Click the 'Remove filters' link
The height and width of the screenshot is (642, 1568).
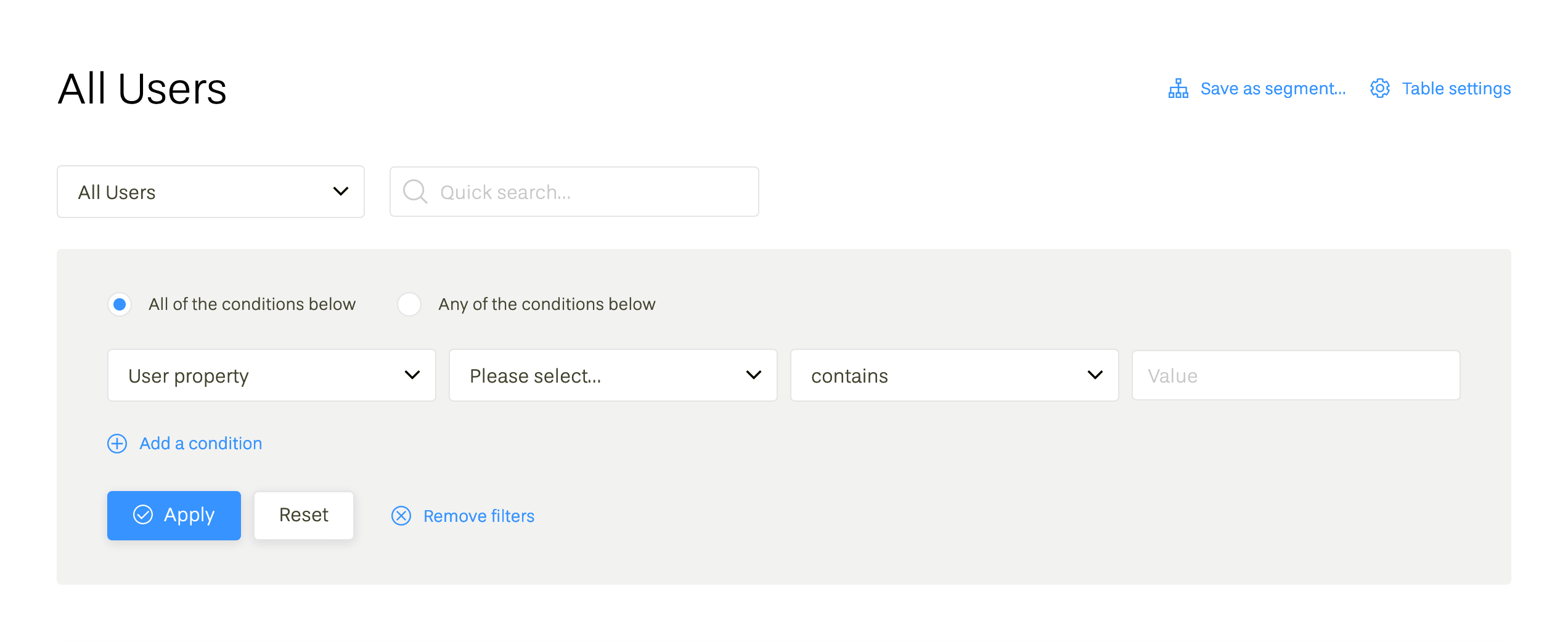coord(478,516)
